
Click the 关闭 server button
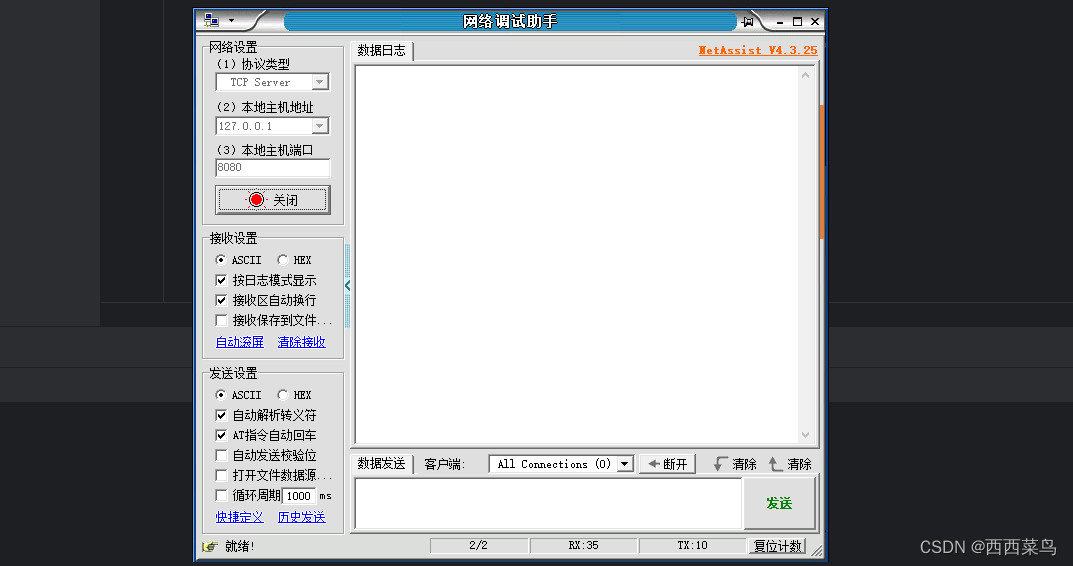(272, 200)
